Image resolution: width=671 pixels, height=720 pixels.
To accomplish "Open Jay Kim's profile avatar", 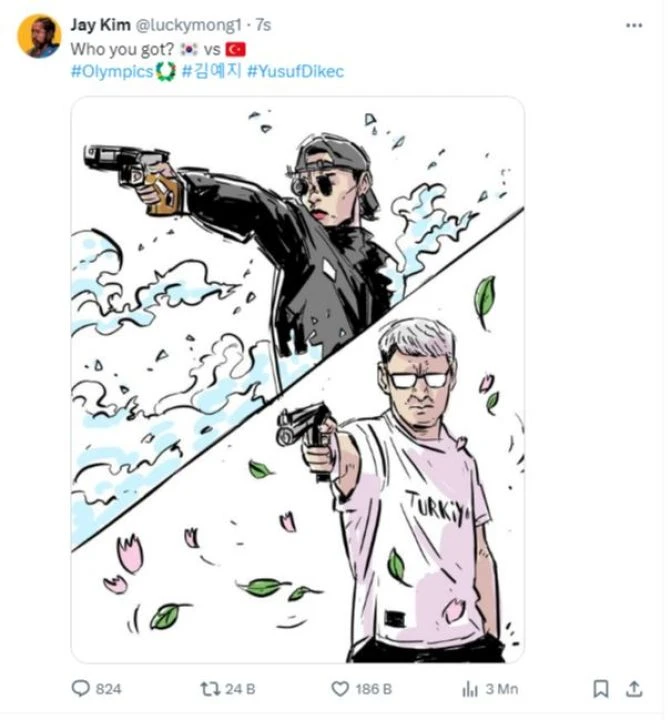I will [x=39, y=36].
